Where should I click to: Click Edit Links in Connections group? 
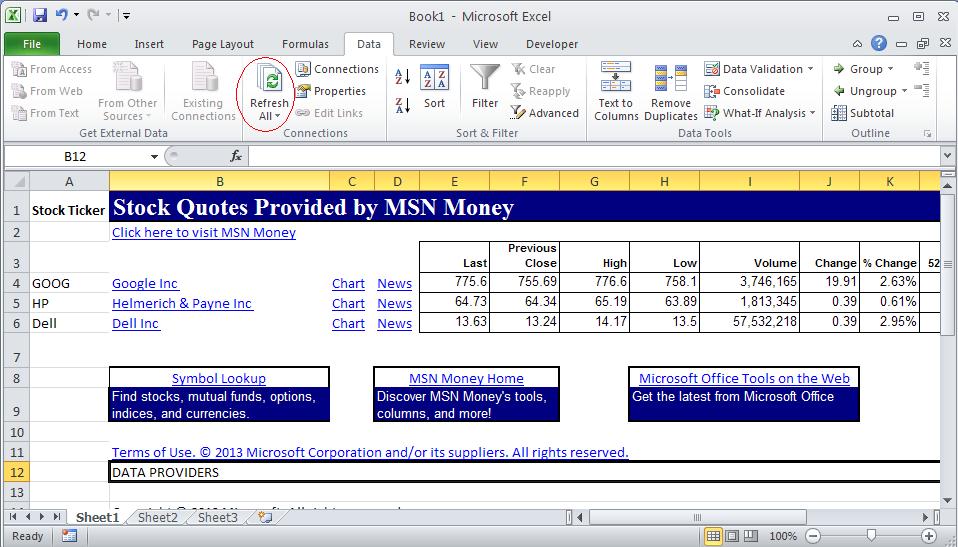(x=329, y=113)
